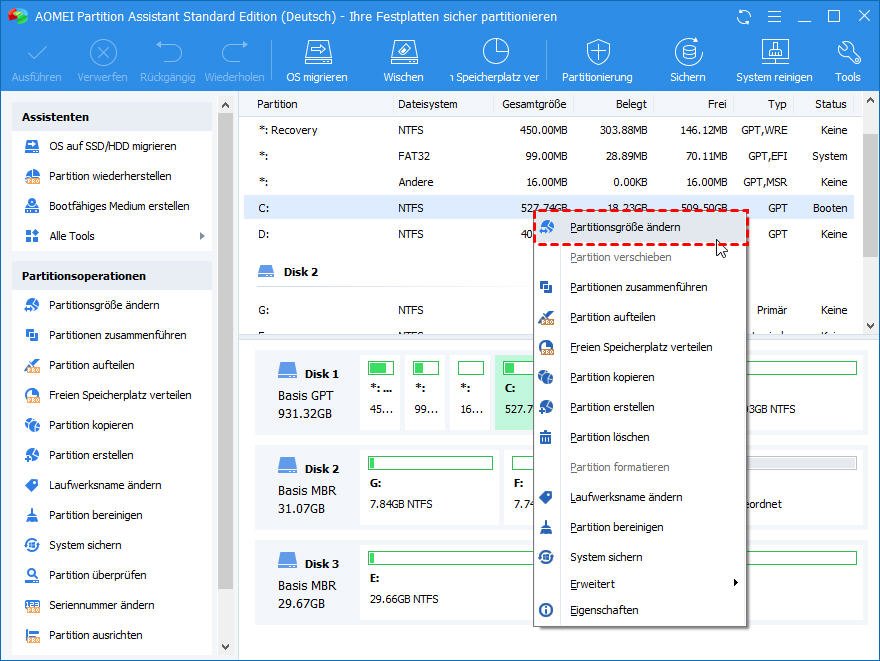Click the Partition column header
Image resolution: width=880 pixels, height=661 pixels.
point(277,104)
